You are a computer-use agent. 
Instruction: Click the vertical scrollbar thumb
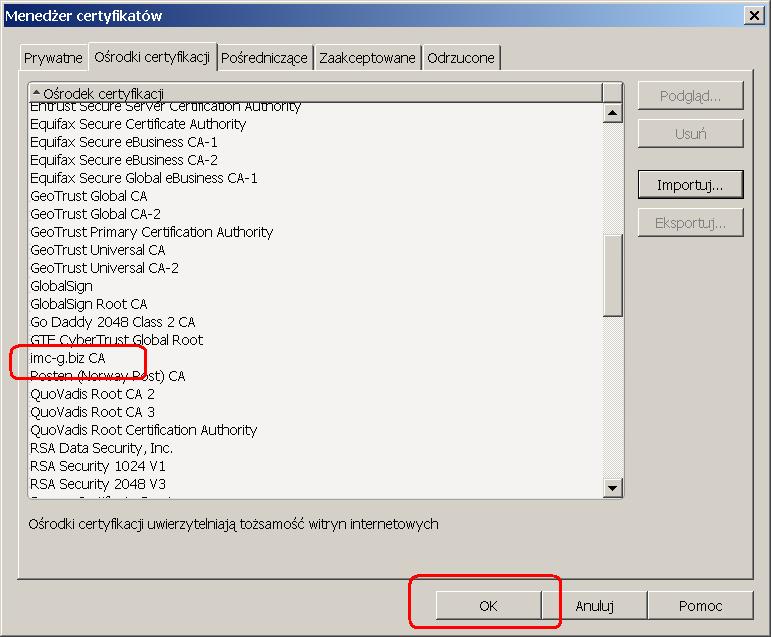tap(613, 273)
